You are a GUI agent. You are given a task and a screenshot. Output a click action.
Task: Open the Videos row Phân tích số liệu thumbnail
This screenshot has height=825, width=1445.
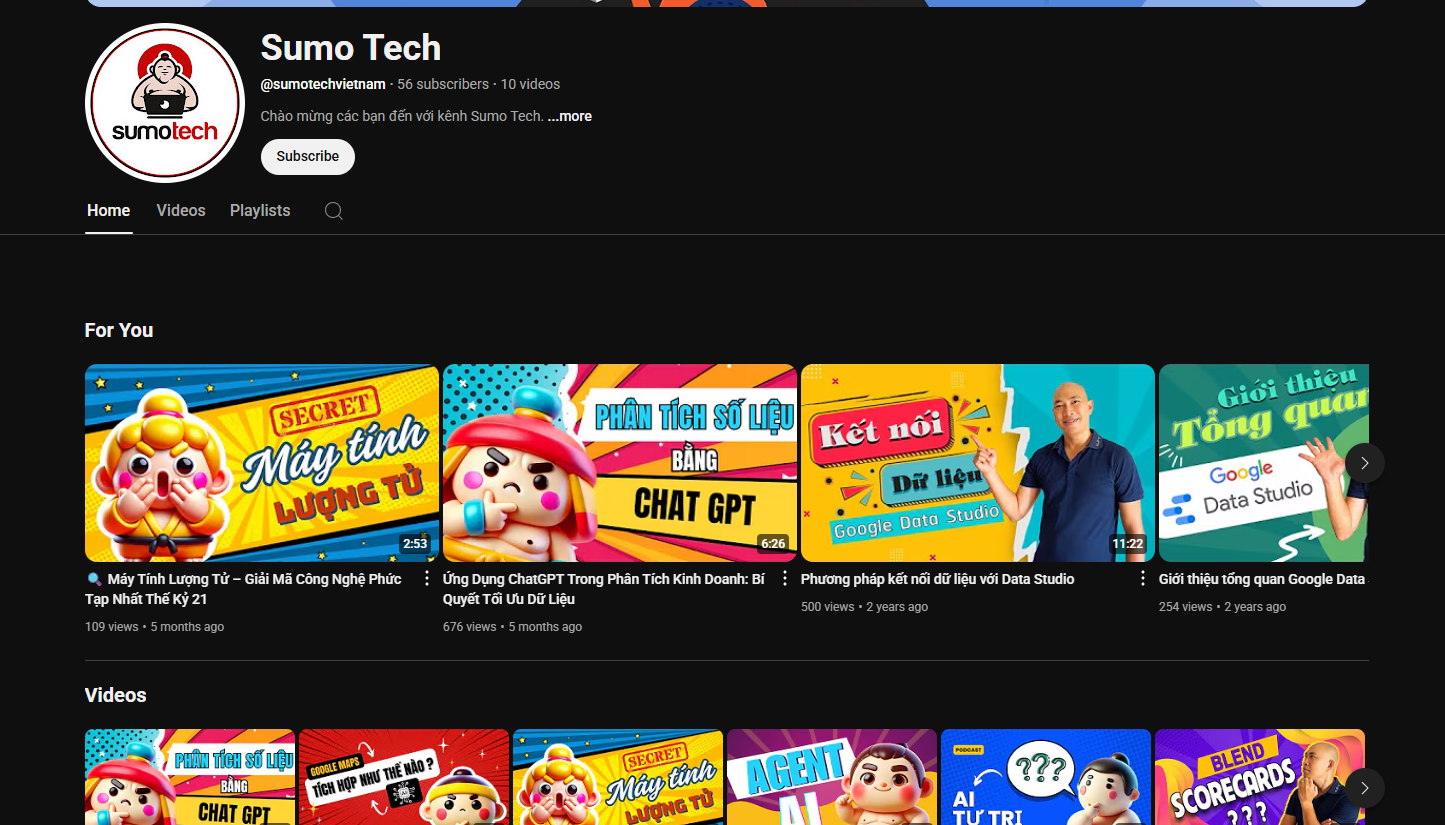[x=190, y=777]
